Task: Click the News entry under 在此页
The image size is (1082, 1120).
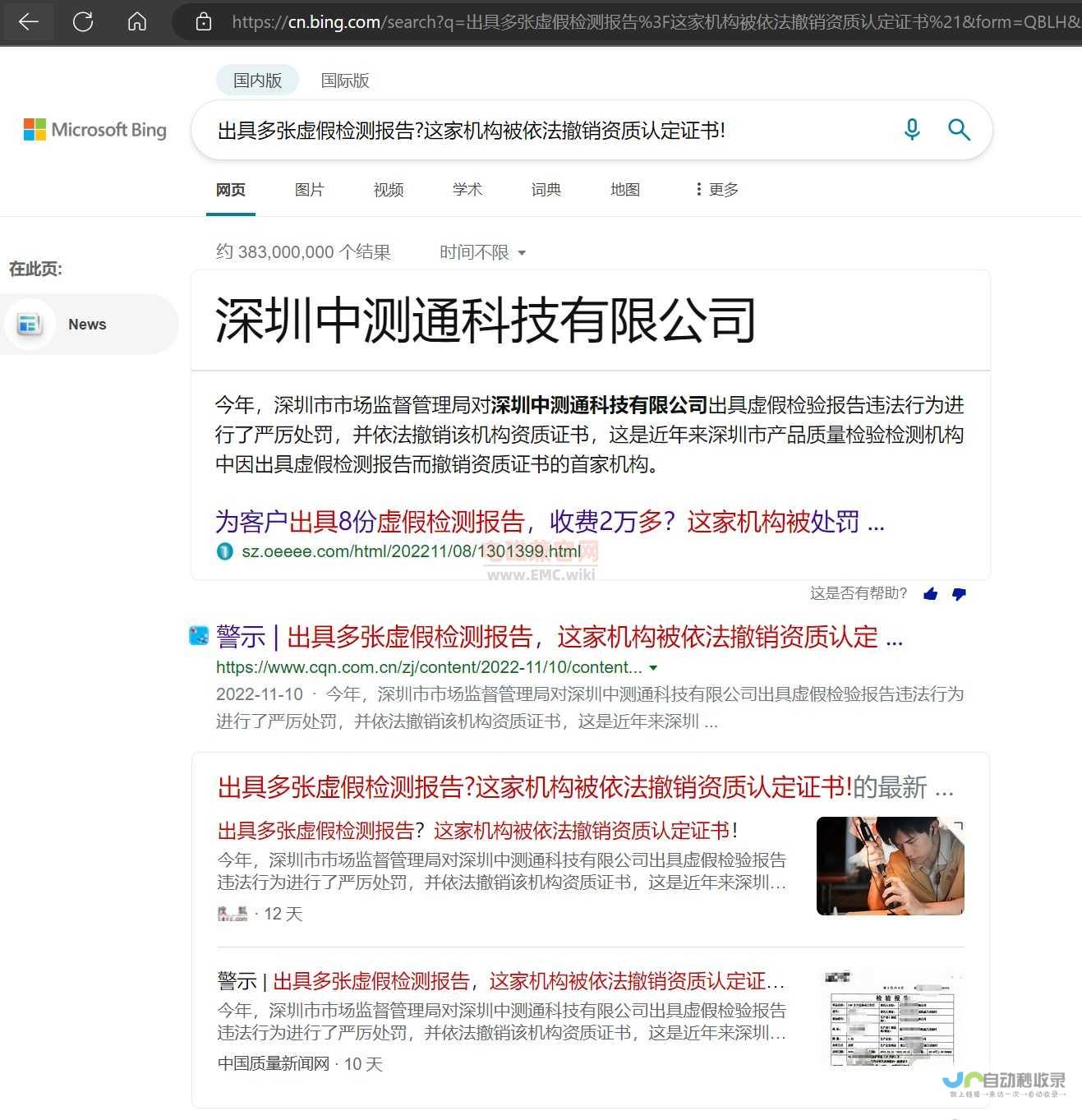Action: 89,325
